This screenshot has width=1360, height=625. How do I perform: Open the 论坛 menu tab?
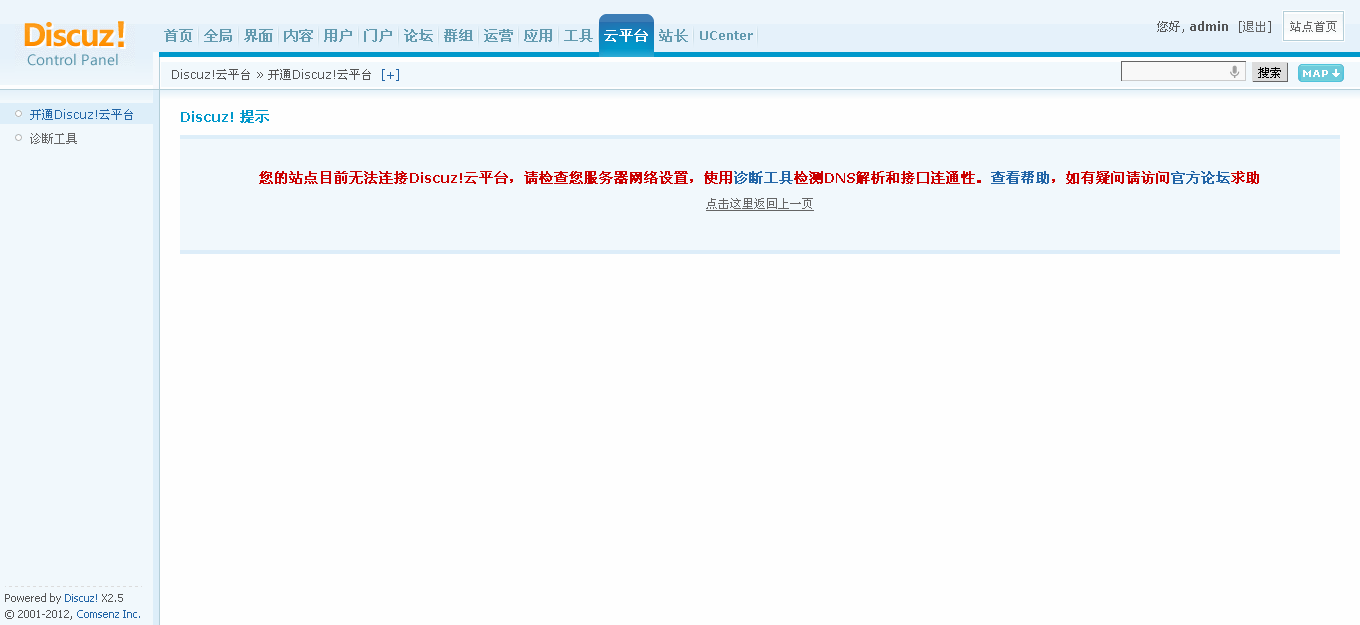(418, 36)
